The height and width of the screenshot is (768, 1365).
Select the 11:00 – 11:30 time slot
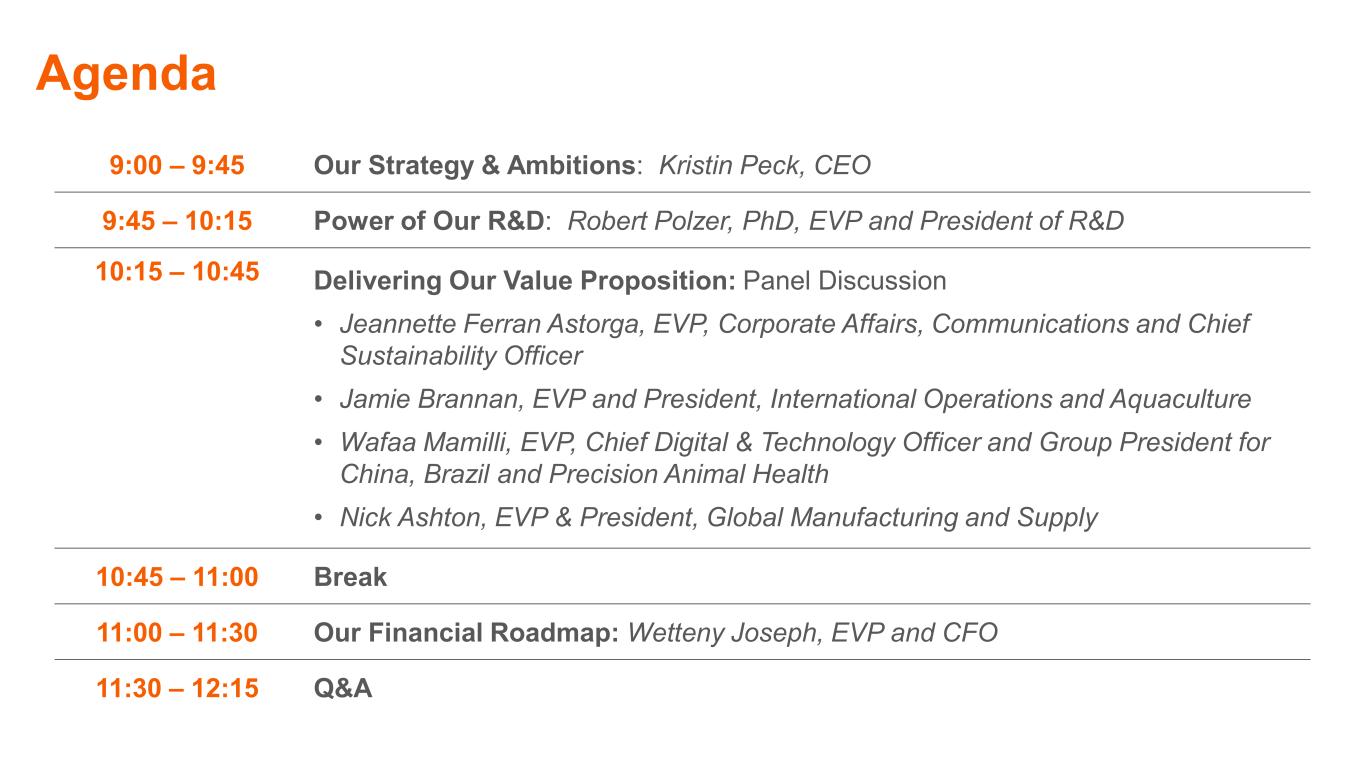[x=176, y=633]
